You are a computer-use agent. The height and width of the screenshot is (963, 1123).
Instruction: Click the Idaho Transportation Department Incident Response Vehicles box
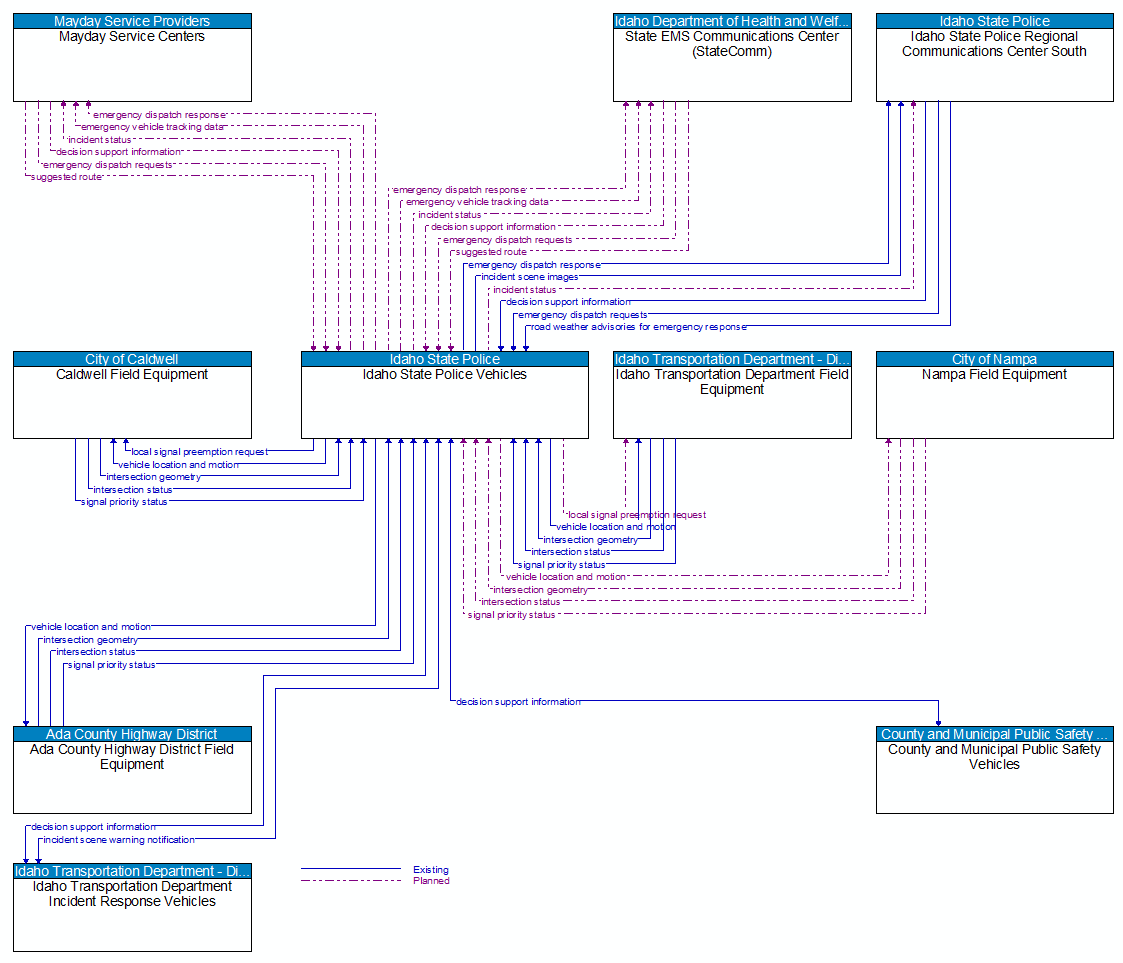click(131, 905)
